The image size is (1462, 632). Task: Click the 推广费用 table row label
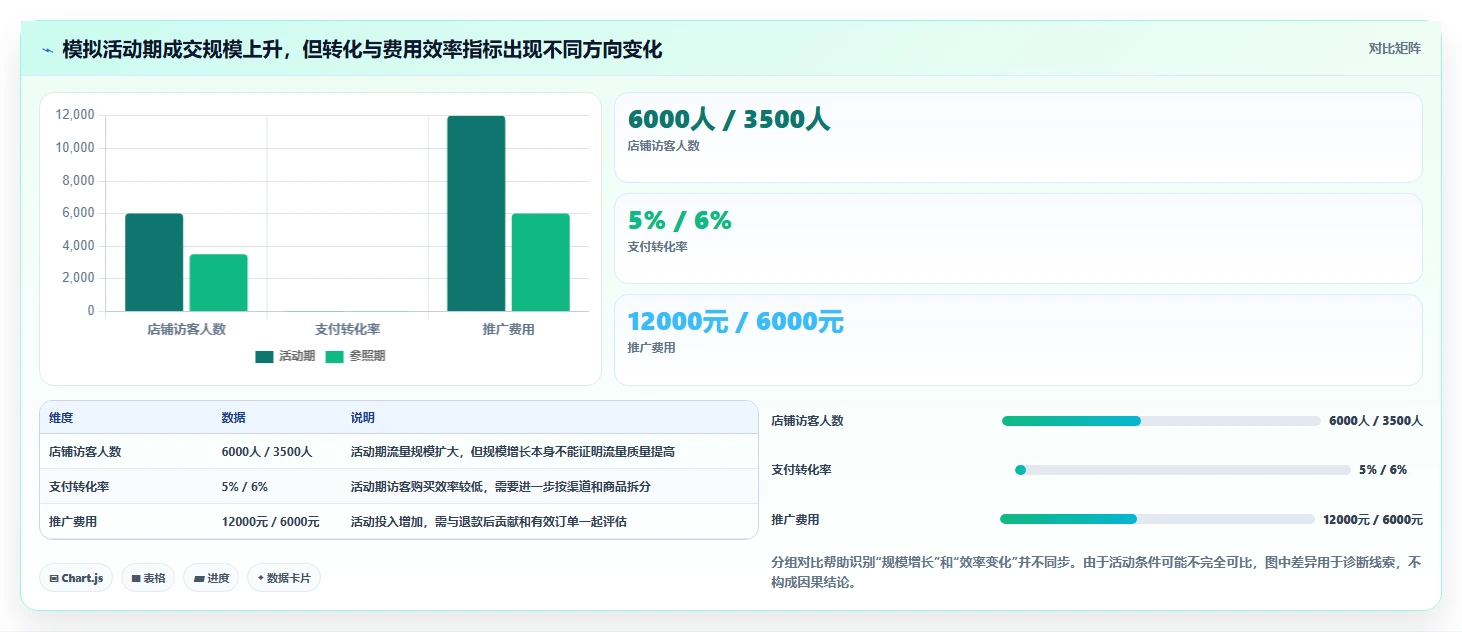(x=73, y=522)
